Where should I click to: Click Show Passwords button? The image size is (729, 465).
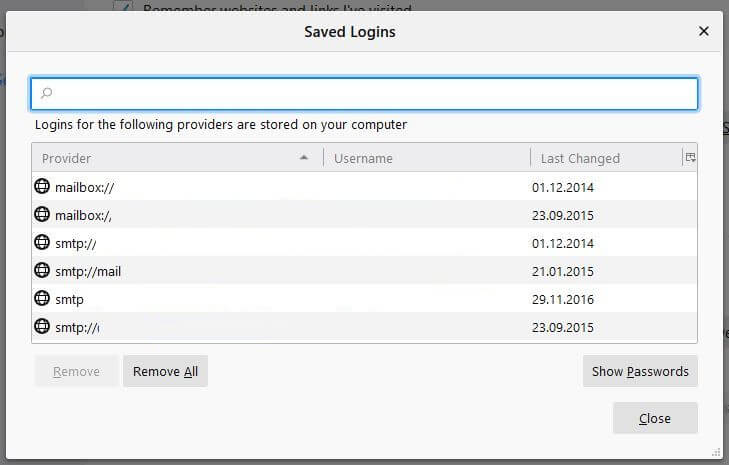640,371
